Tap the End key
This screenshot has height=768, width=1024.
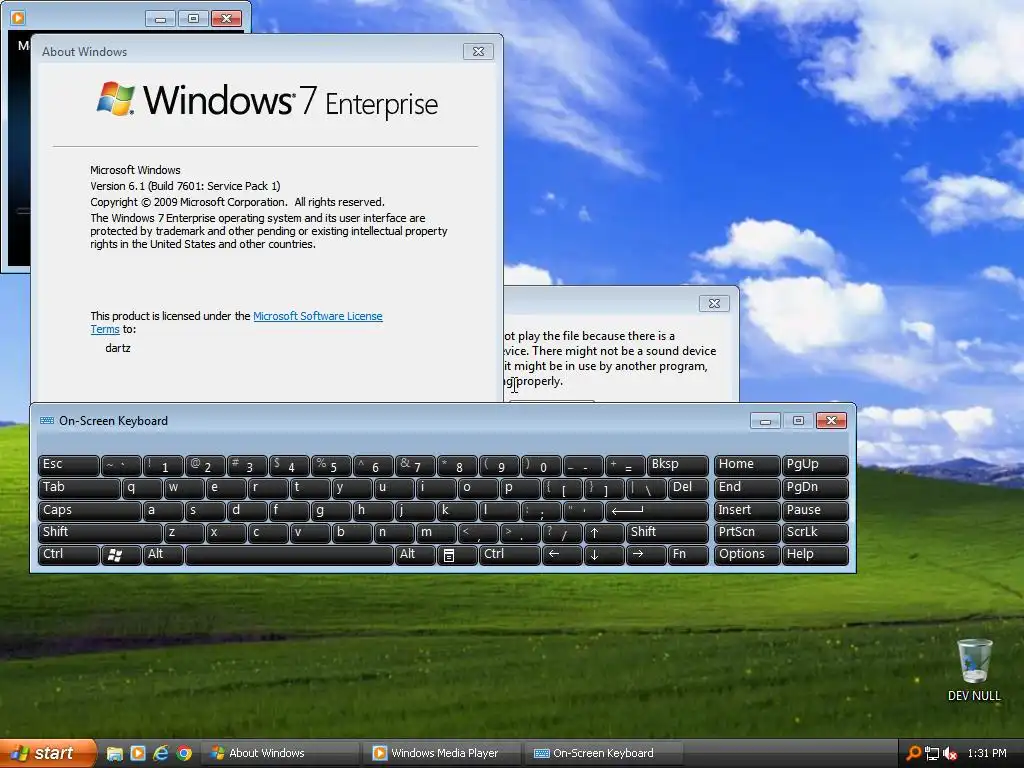pyautogui.click(x=747, y=488)
